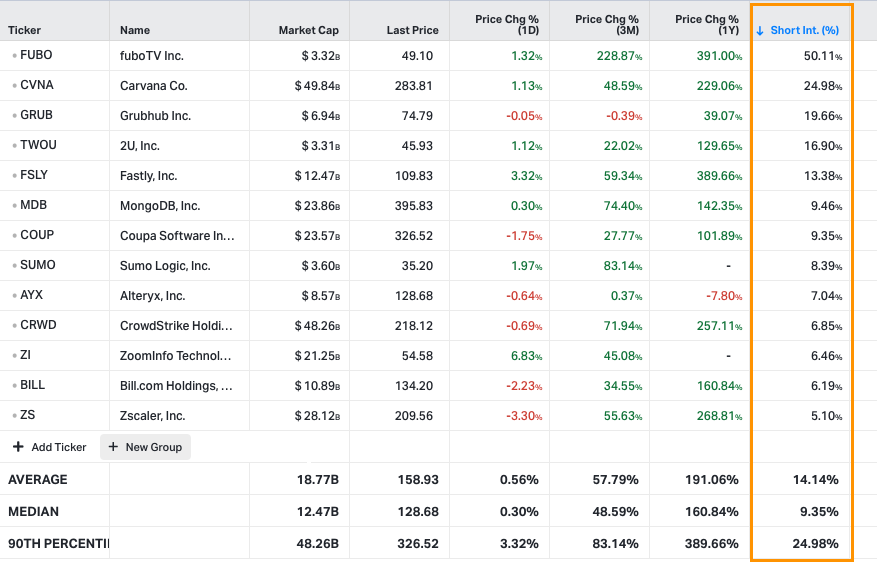Select the AYX ticker

31,295
